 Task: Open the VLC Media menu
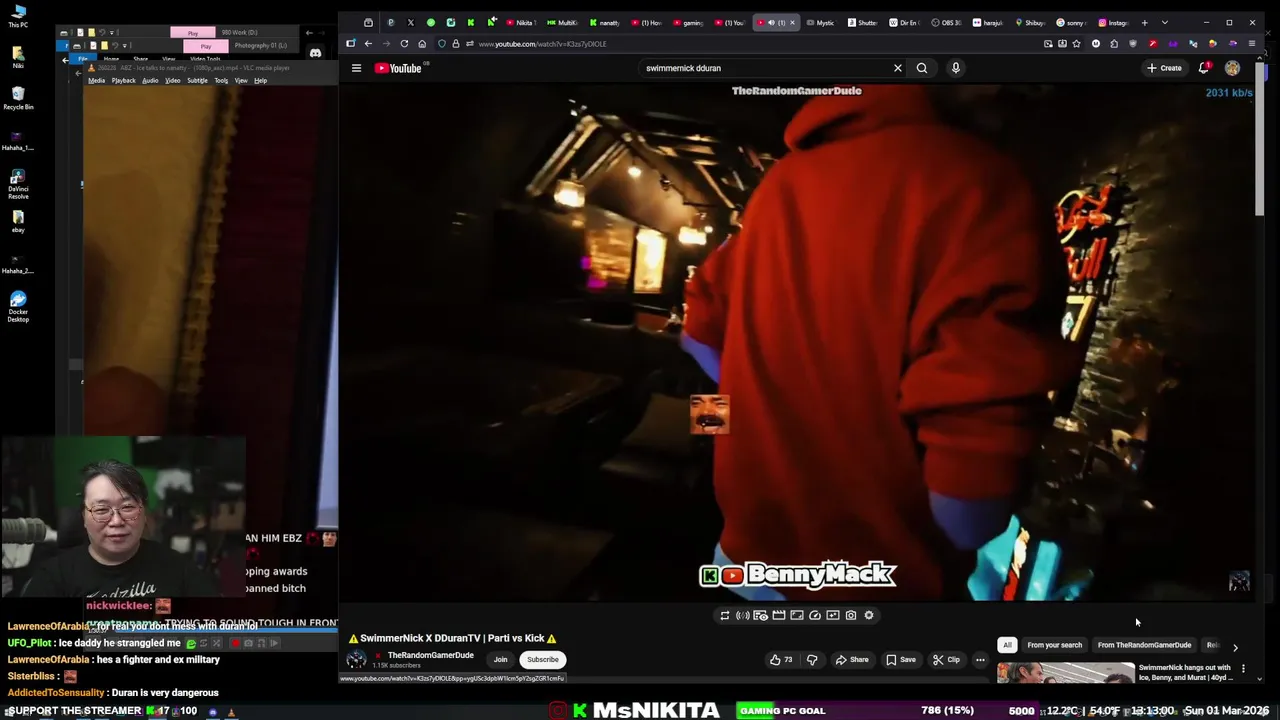[x=96, y=80]
